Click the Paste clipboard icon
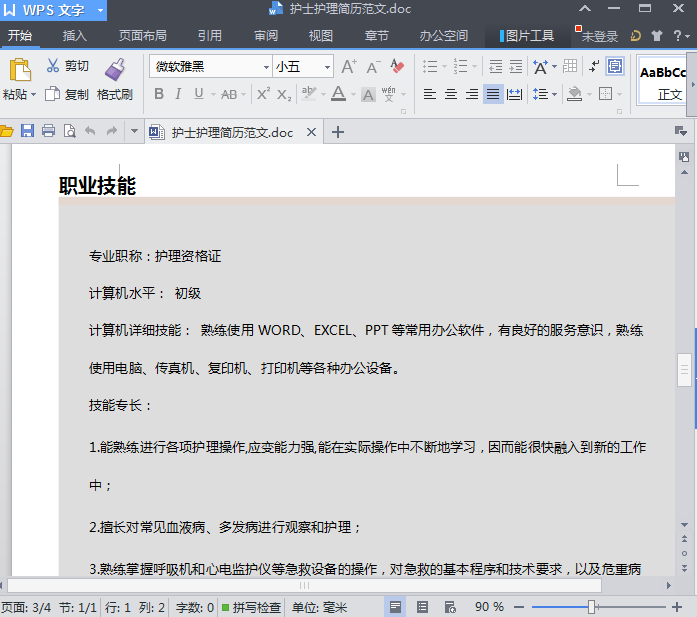Image resolution: width=697 pixels, height=617 pixels. pos(20,70)
